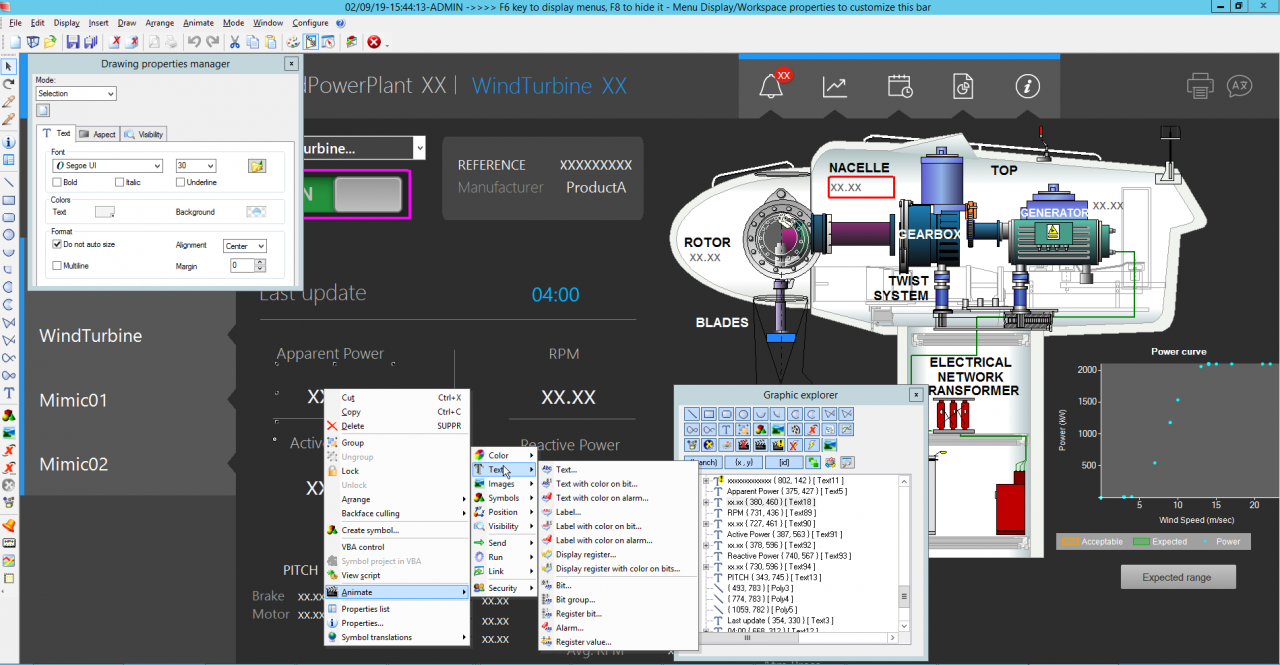Viewport: 1280px width, 665px height.
Task: Uncheck Do not auto size
Action: pyautogui.click(x=57, y=244)
